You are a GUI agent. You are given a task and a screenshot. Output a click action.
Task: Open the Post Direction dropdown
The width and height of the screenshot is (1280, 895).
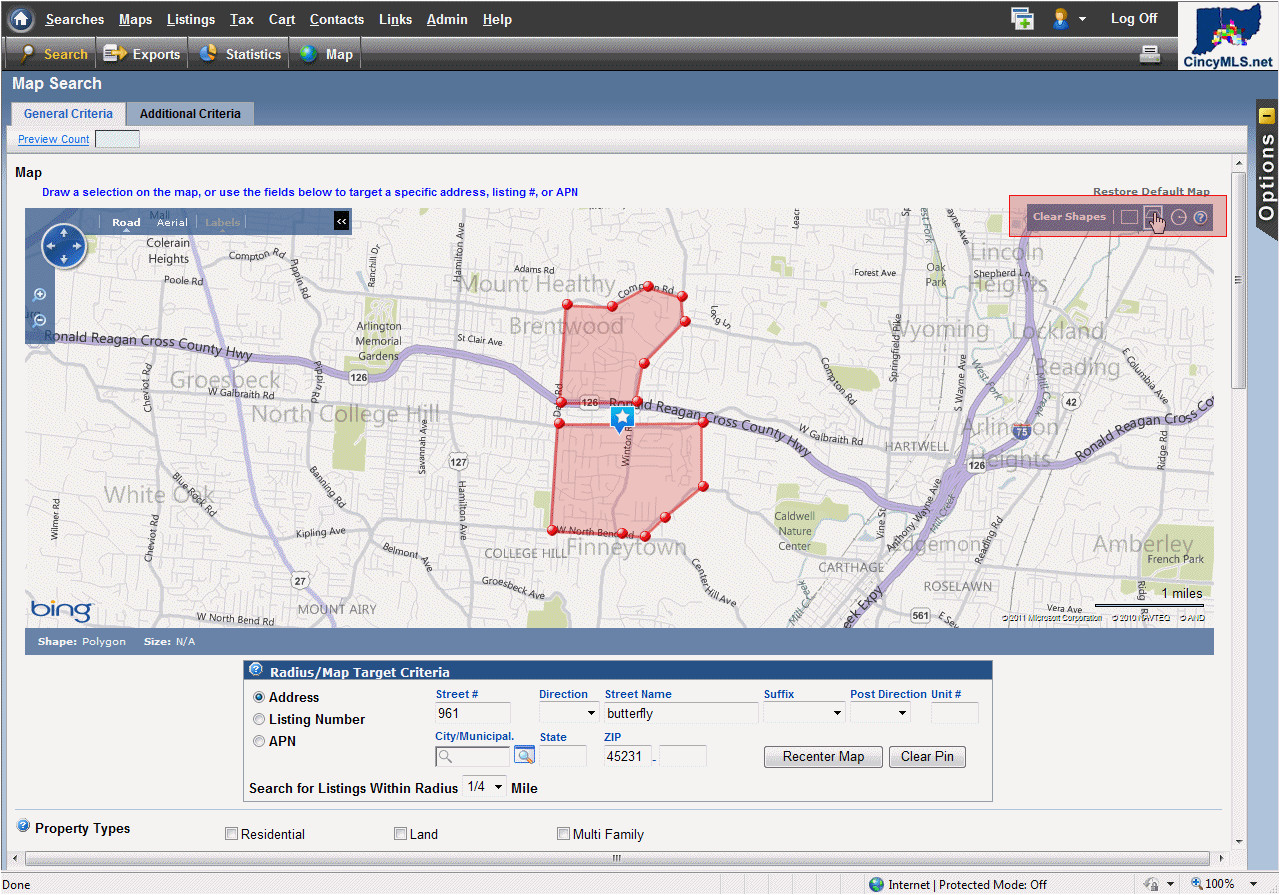click(x=880, y=713)
